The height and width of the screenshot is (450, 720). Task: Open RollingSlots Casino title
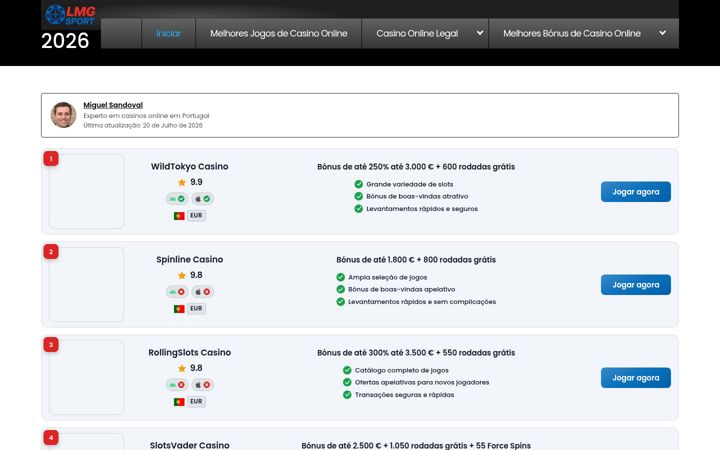(190, 353)
